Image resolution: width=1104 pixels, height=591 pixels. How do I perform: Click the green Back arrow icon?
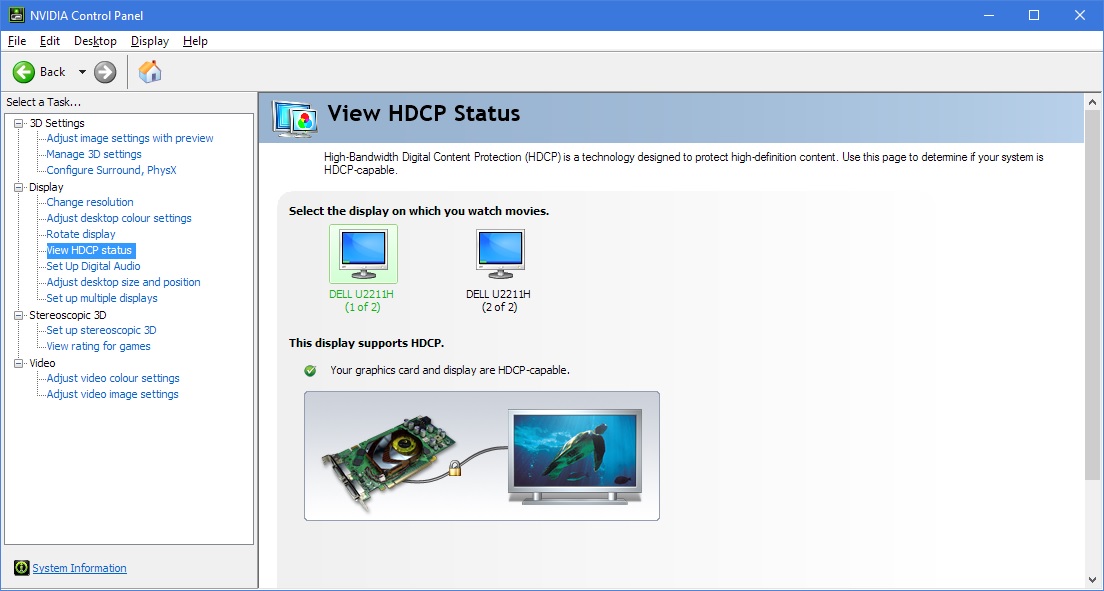[x=23, y=72]
